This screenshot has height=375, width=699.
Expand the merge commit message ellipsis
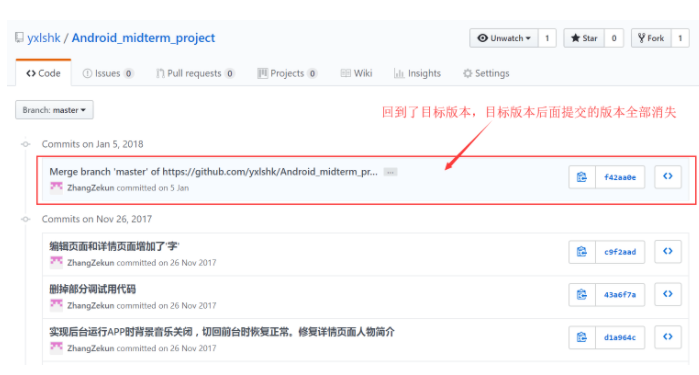pyautogui.click(x=391, y=172)
